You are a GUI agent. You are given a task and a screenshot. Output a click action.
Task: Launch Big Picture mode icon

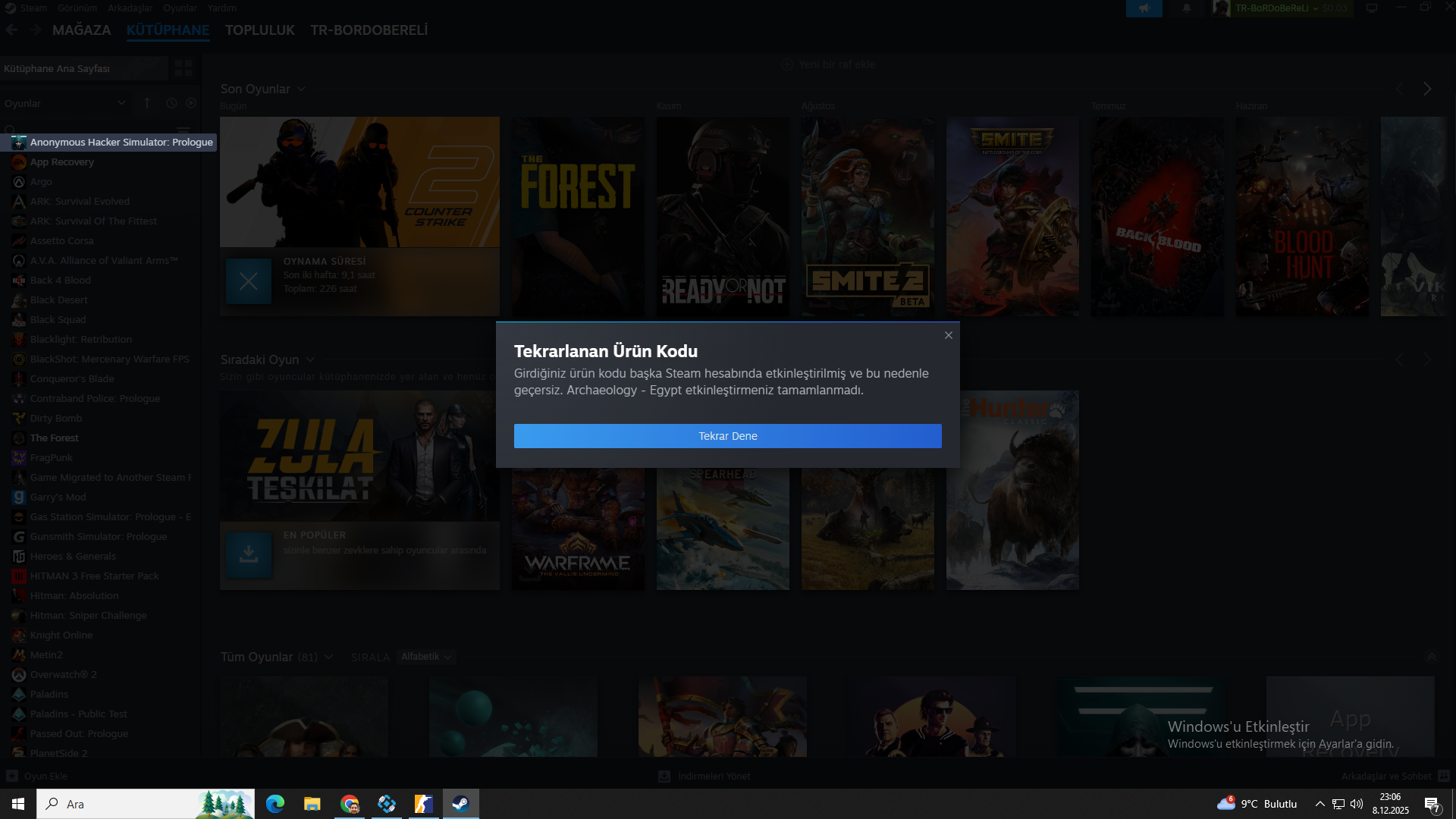1372,8
